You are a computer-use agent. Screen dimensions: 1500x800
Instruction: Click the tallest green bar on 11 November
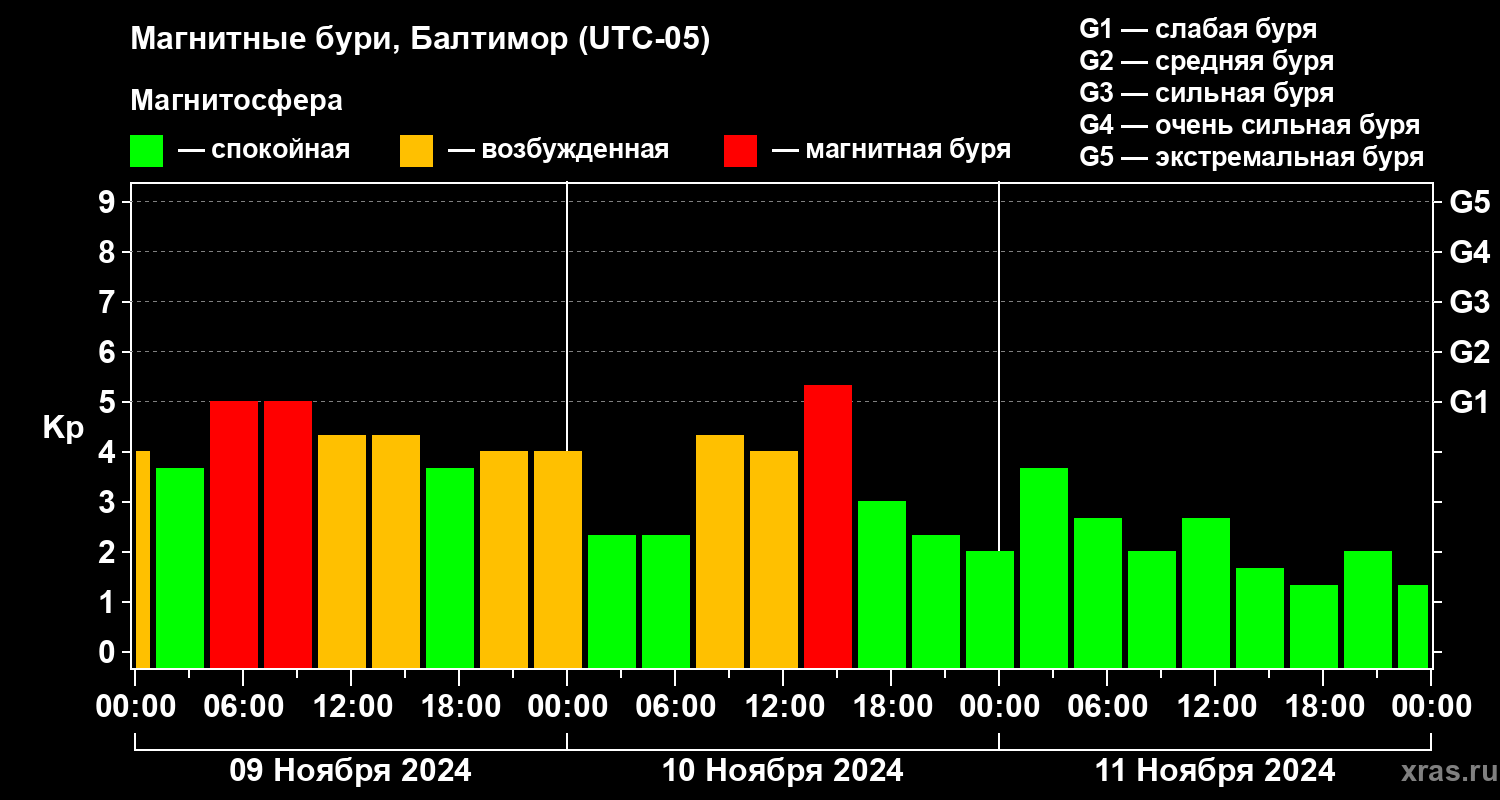[1044, 568]
